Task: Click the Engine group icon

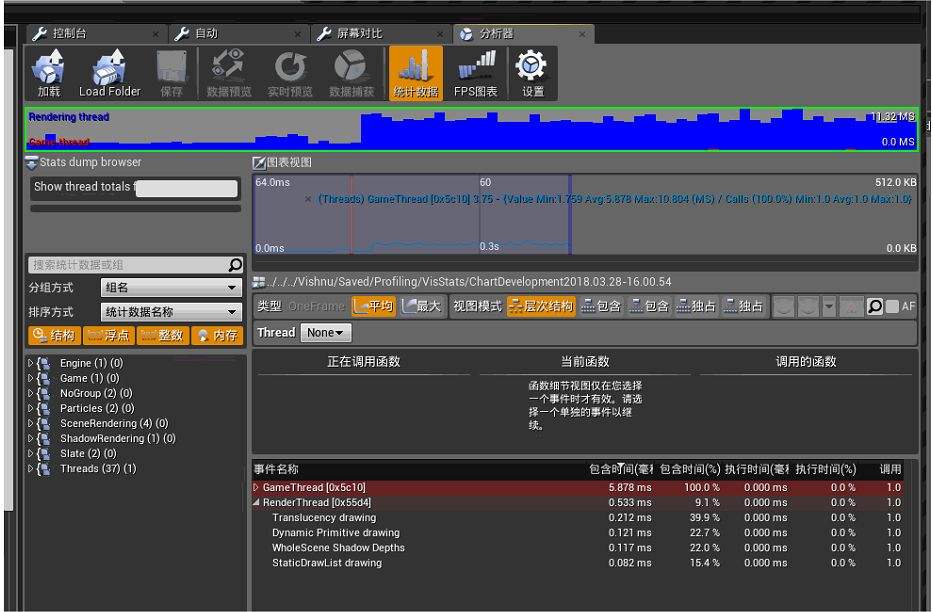Action: point(43,363)
